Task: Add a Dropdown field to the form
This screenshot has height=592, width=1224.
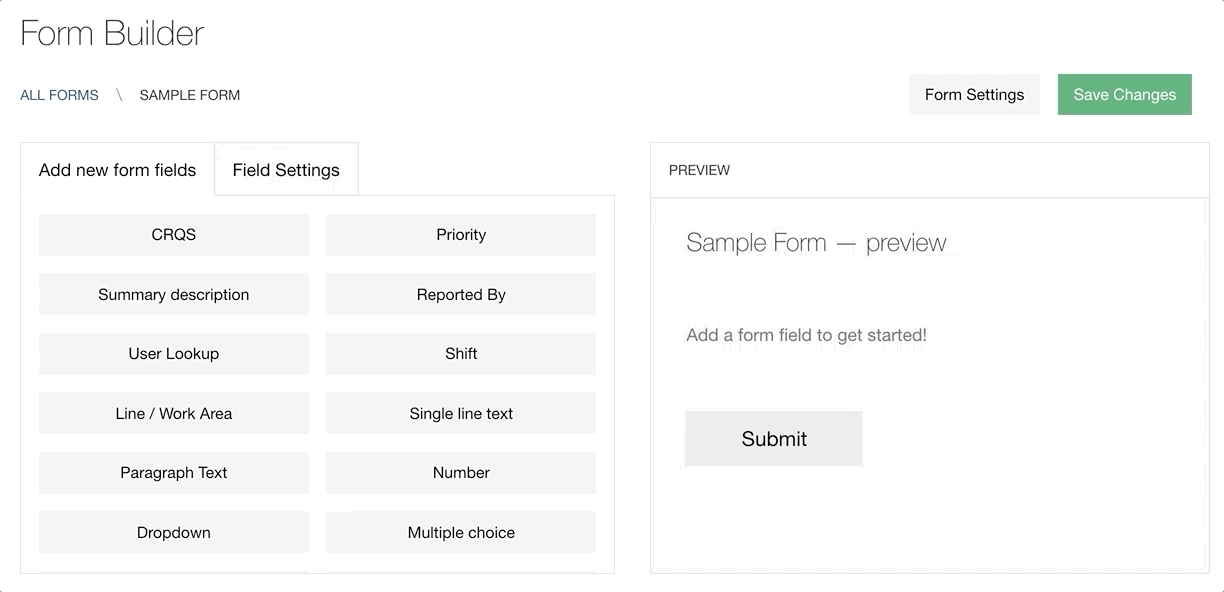Action: click(x=174, y=533)
